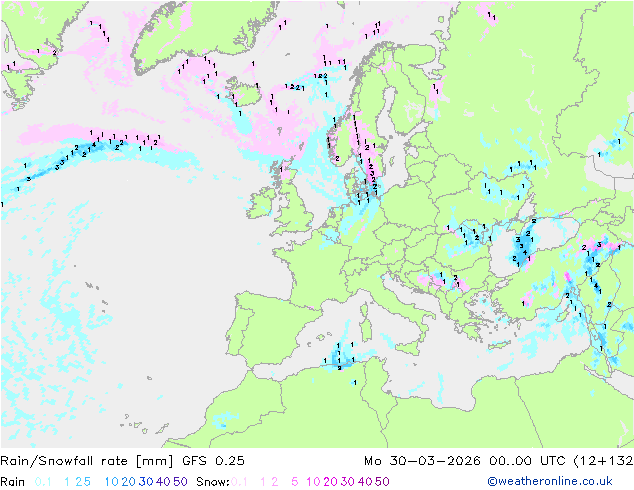Image resolution: width=634 pixels, height=490 pixels.
Task: Select rain legend value 30
Action: (x=146, y=482)
